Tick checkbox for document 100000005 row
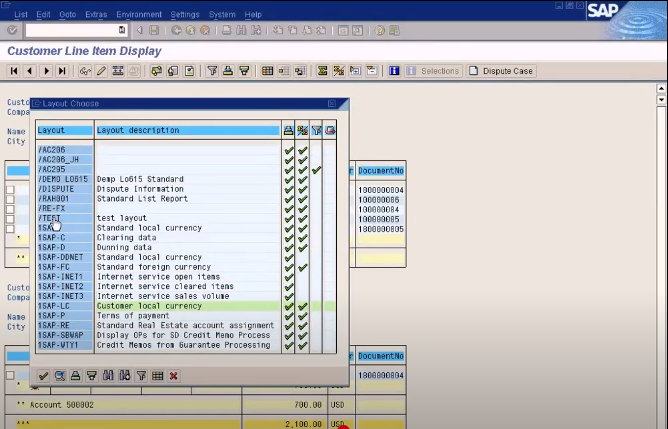This screenshot has width=668, height=429. [x=11, y=219]
